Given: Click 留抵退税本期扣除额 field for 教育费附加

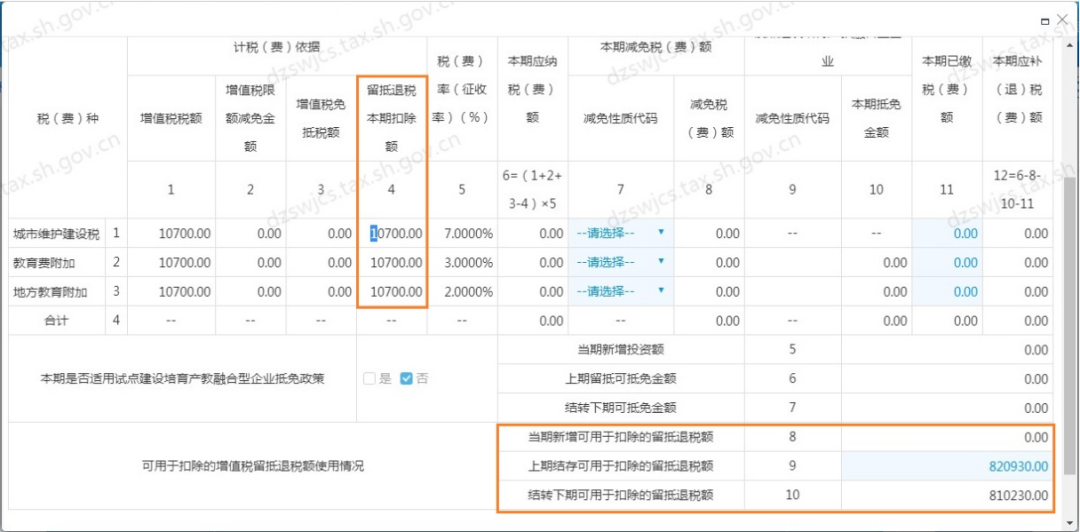Looking at the screenshot, I should coord(393,263).
